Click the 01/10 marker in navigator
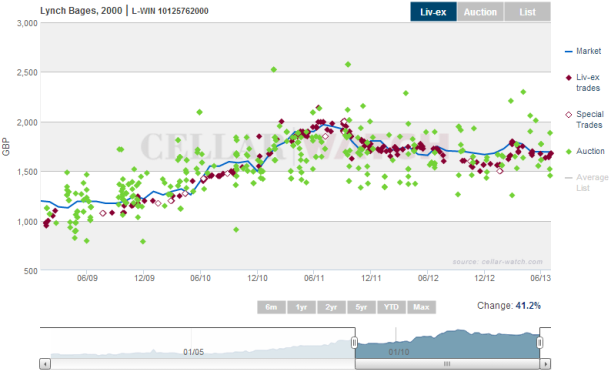This screenshot has width=611, height=375. pos(399,352)
